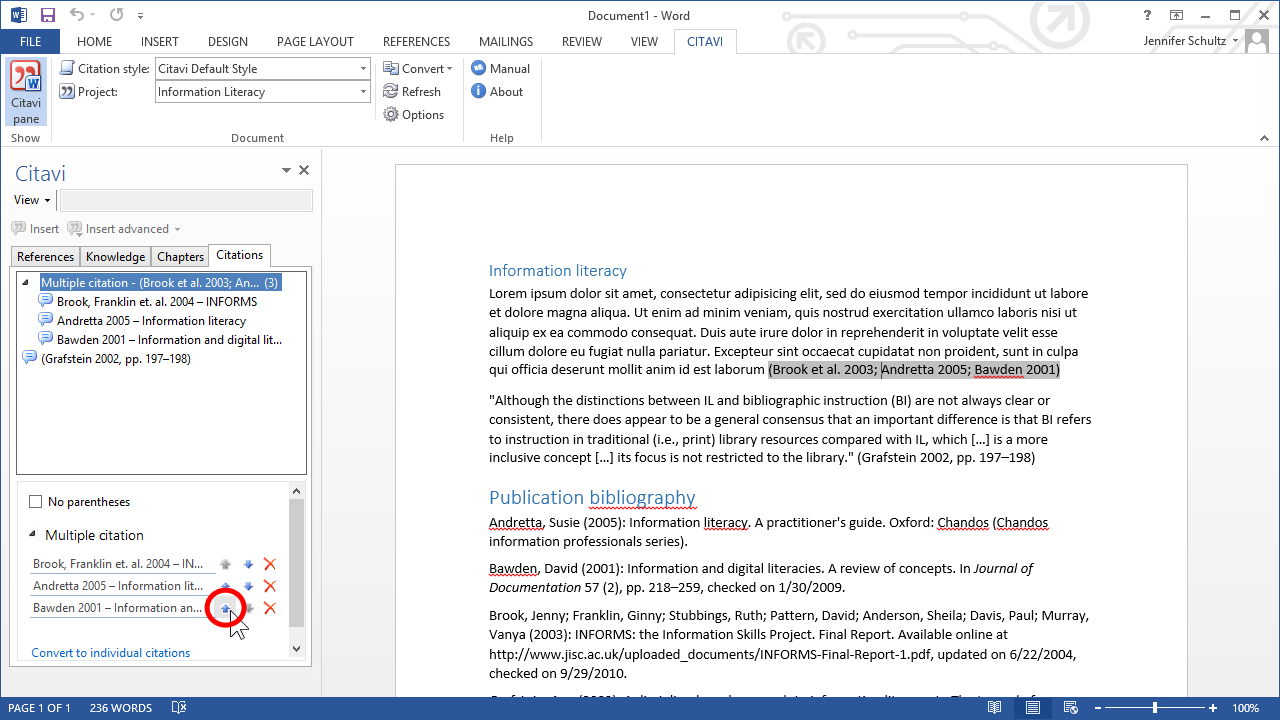Move Andretta 2005 citation up
Viewport: 1280px width, 720px height.
coord(225,586)
